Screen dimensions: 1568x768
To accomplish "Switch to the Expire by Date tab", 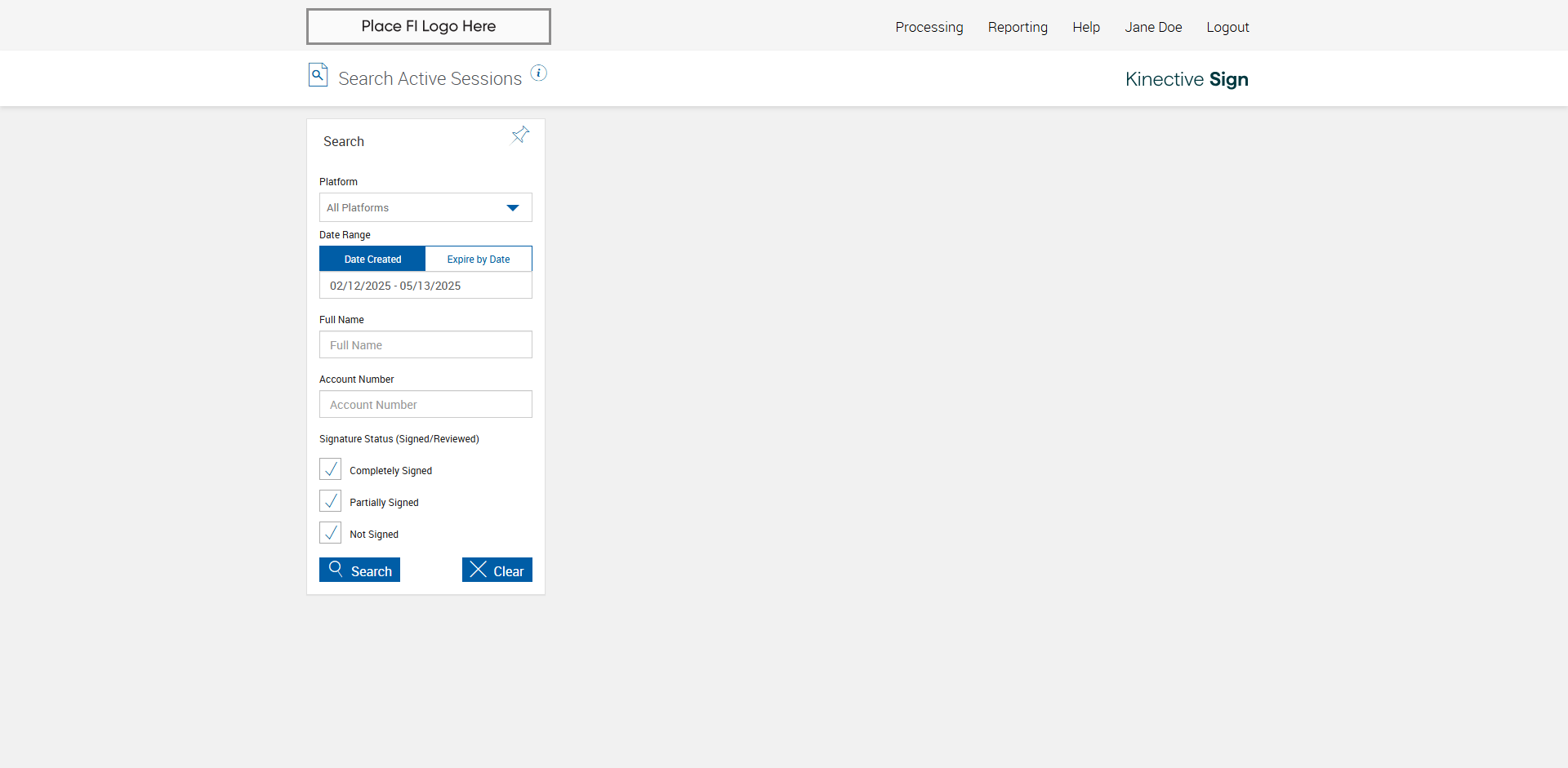I will [479, 259].
